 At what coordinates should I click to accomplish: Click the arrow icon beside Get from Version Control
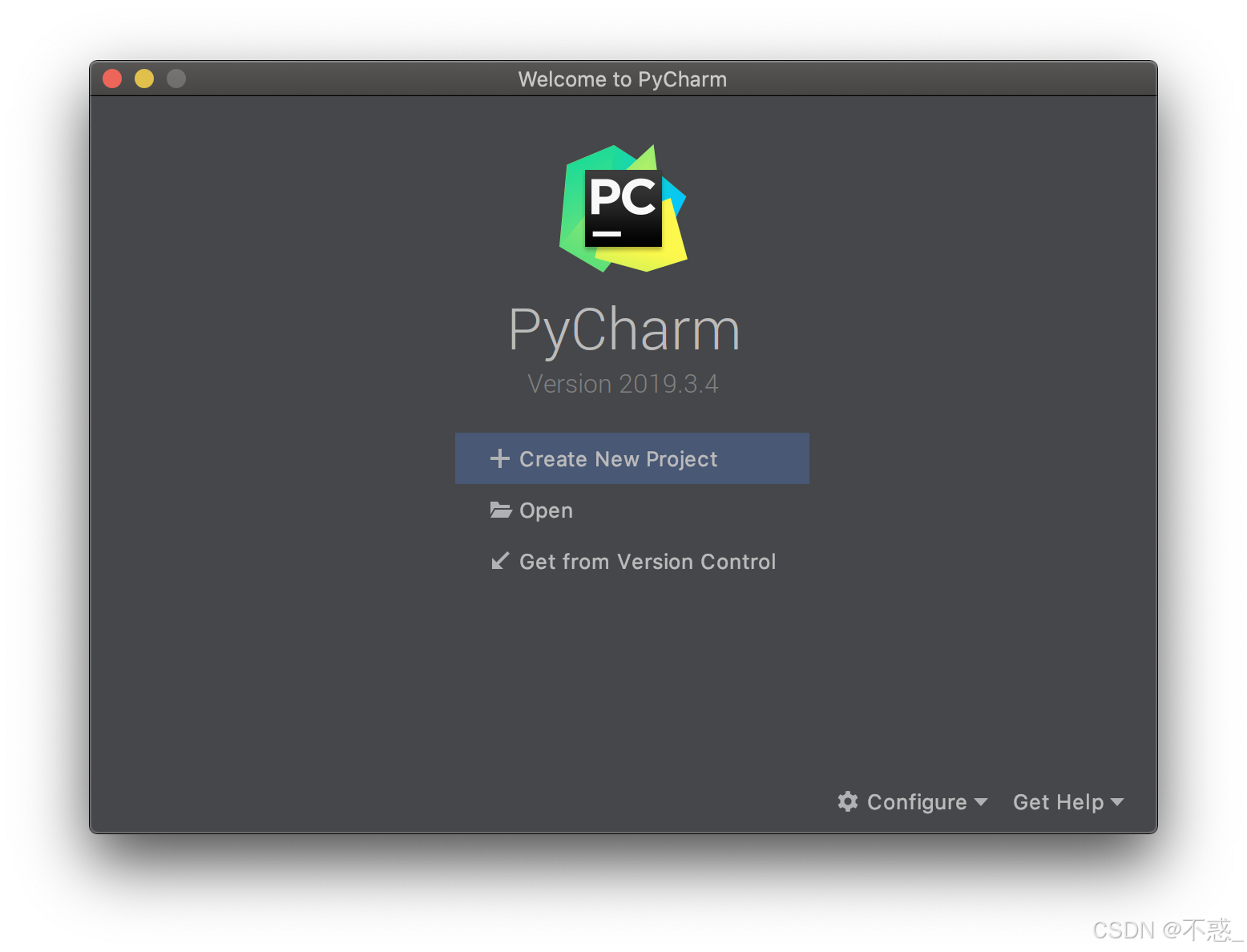500,561
